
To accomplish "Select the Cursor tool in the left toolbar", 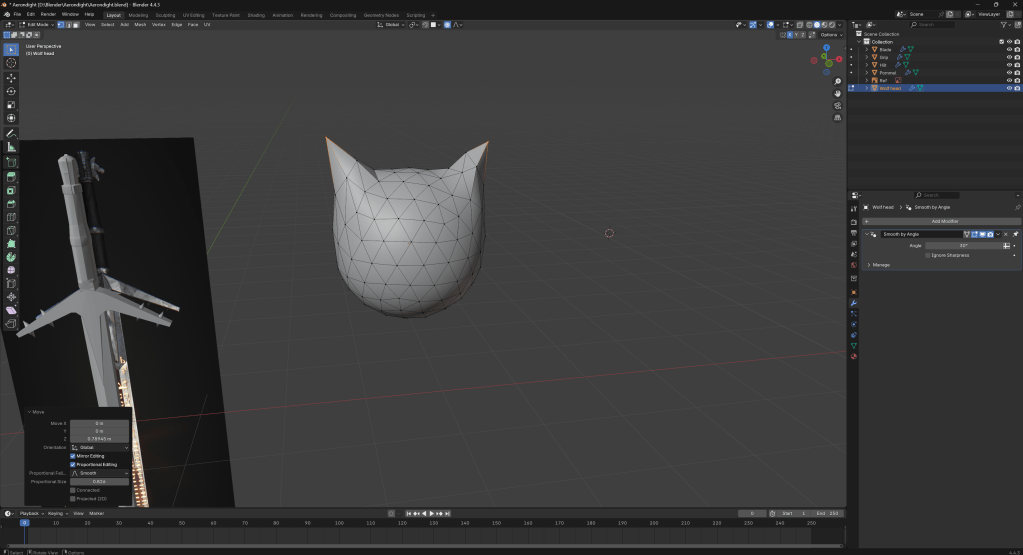I will pyautogui.click(x=11, y=63).
